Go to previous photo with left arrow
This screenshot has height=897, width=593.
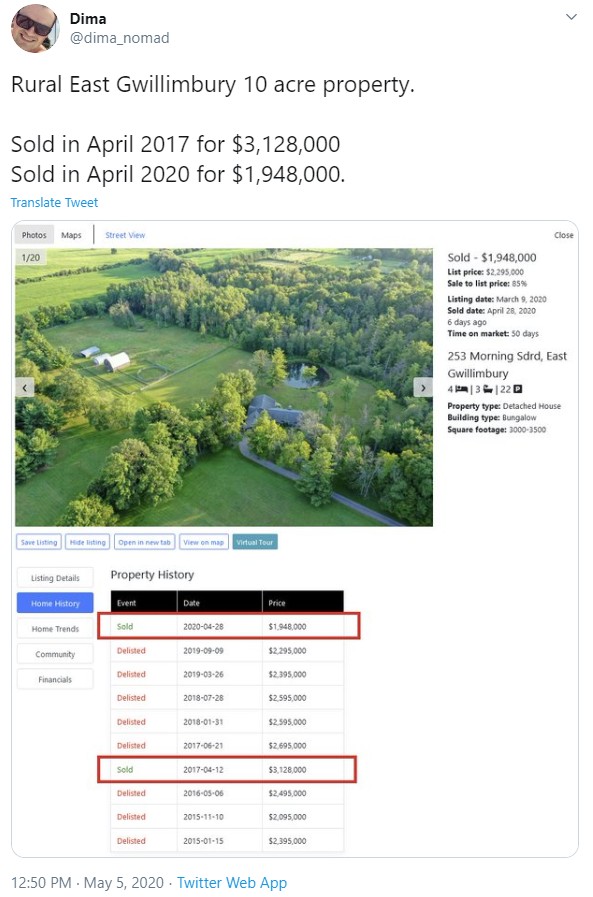tap(25, 387)
